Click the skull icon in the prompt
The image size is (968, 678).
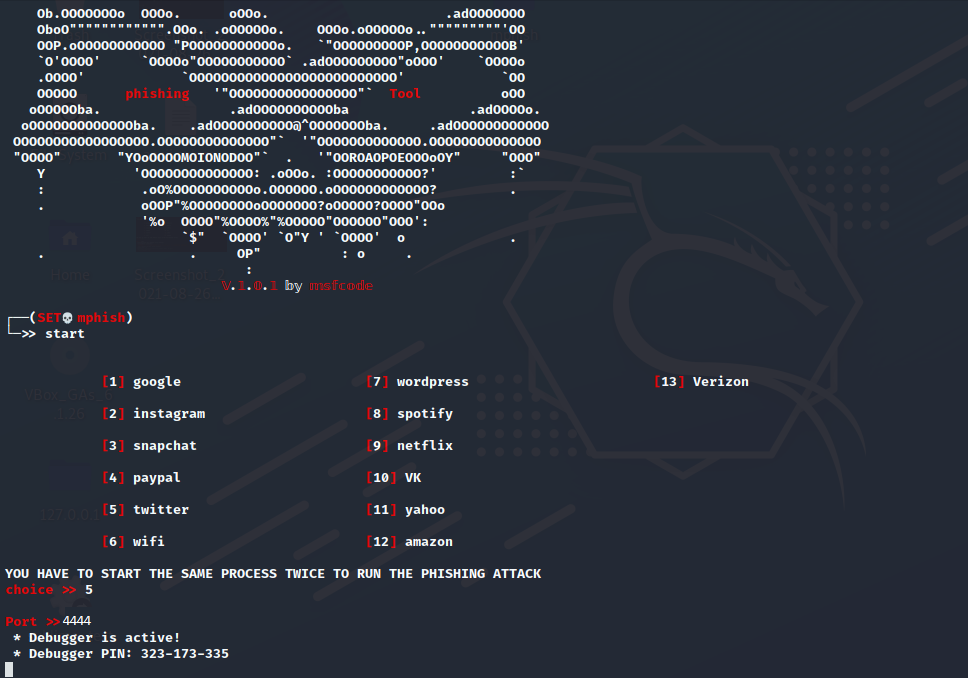point(67,317)
